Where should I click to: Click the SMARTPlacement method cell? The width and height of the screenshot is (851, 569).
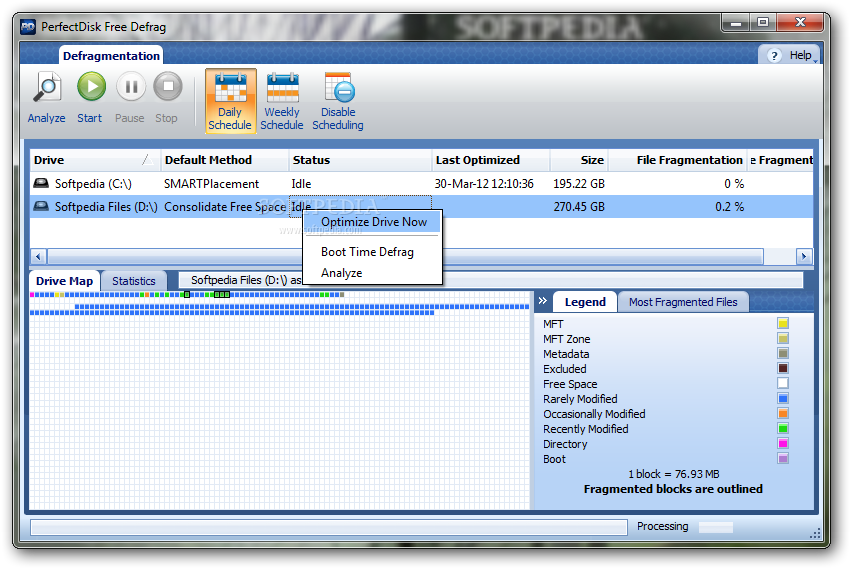212,184
